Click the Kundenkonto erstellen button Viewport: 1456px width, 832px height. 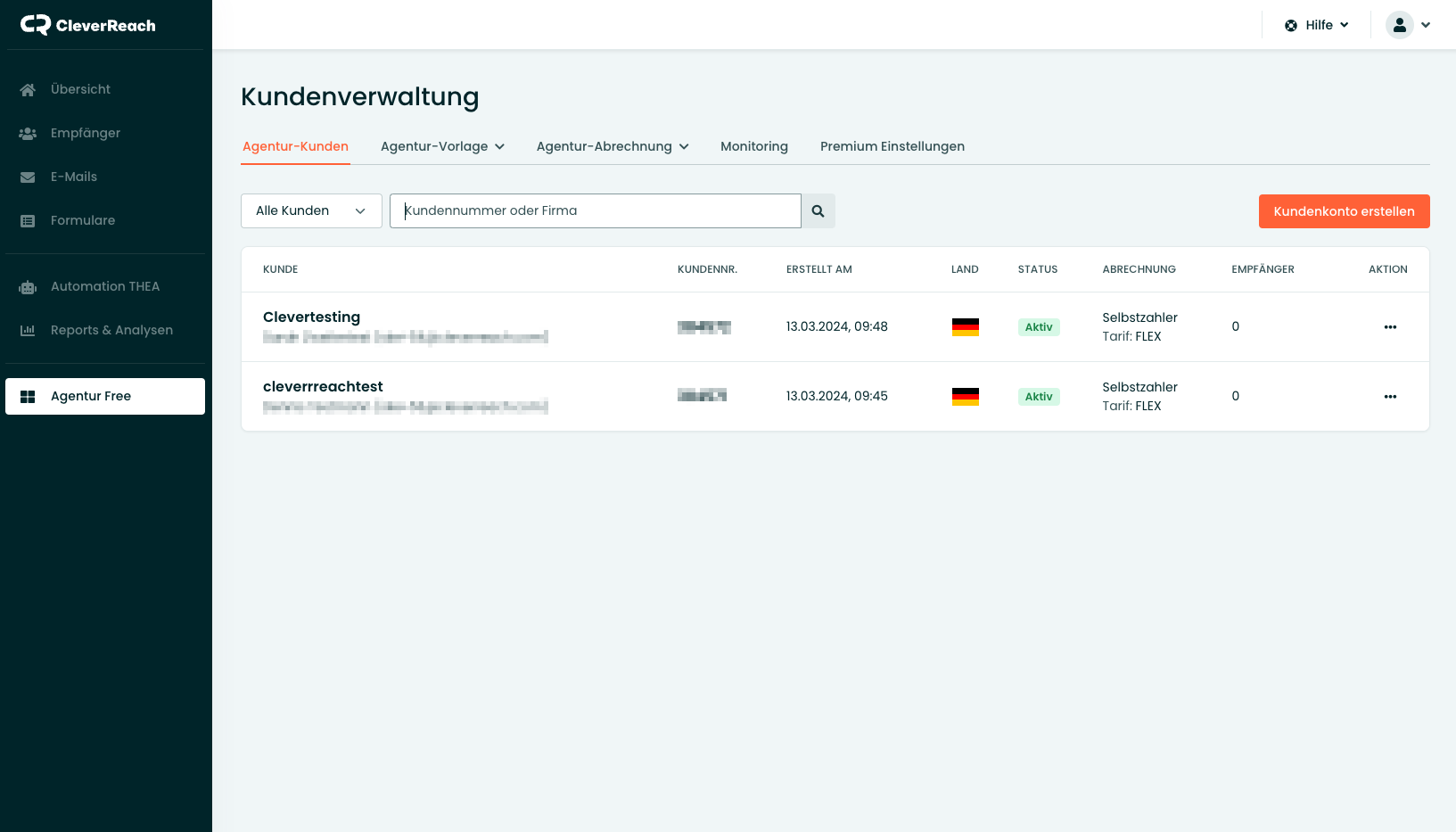tap(1344, 211)
